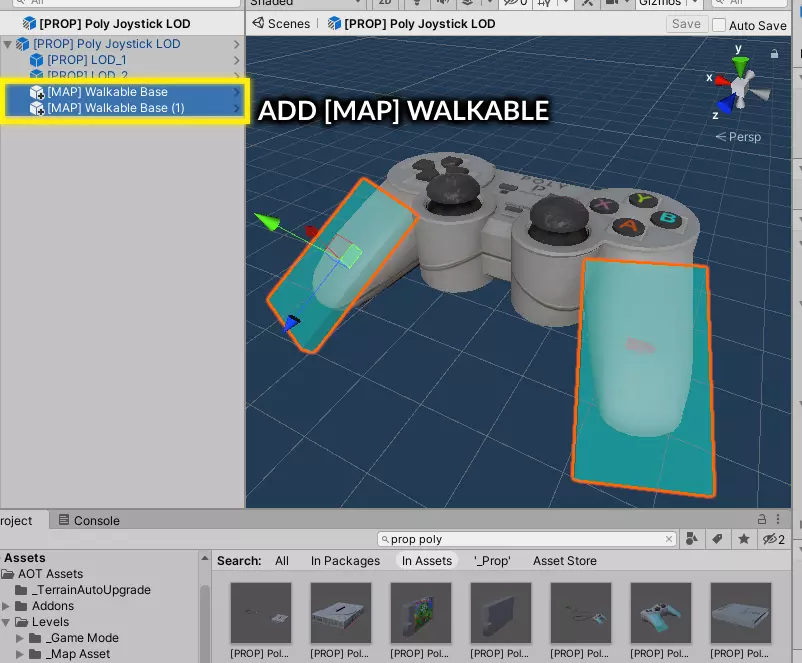
Task: Select the 'In Packages' search scope
Action: point(345,561)
